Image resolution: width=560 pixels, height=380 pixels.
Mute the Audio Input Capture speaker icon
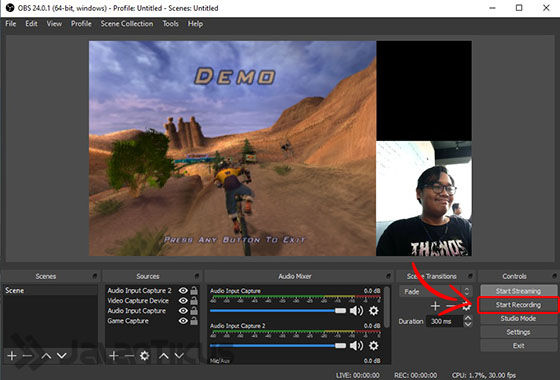click(x=356, y=311)
